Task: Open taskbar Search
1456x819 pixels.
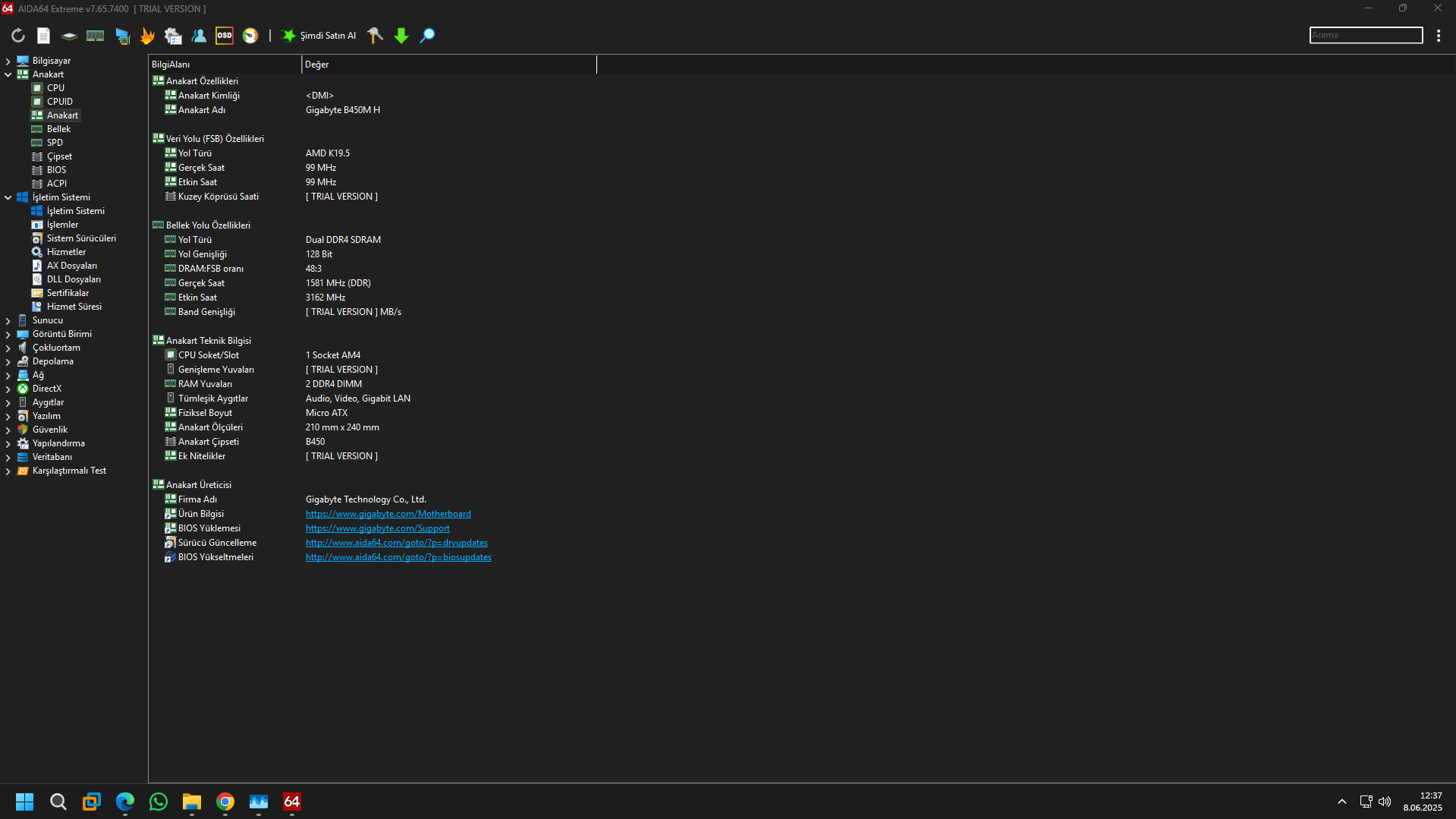Action: tap(58, 802)
